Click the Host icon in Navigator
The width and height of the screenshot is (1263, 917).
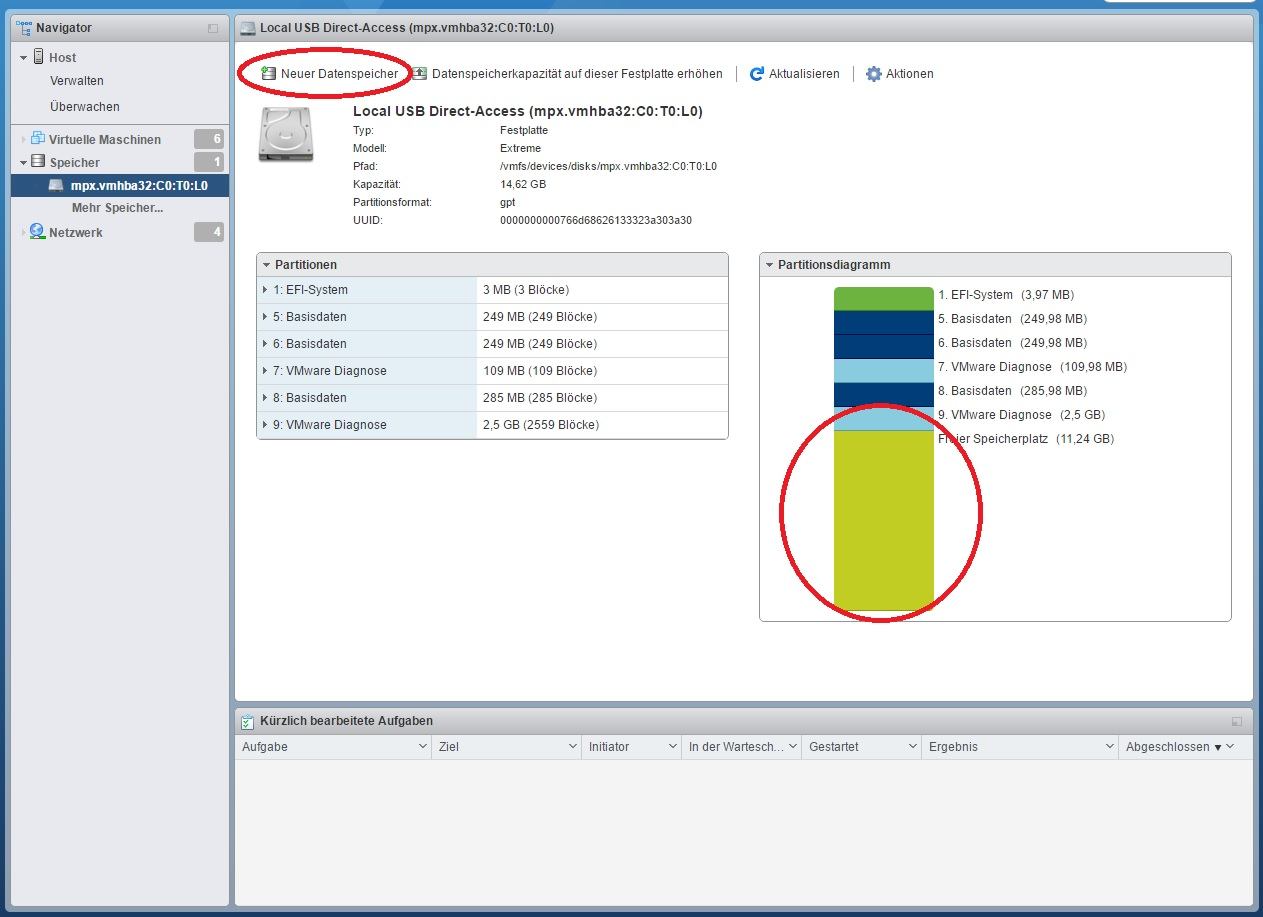39,57
